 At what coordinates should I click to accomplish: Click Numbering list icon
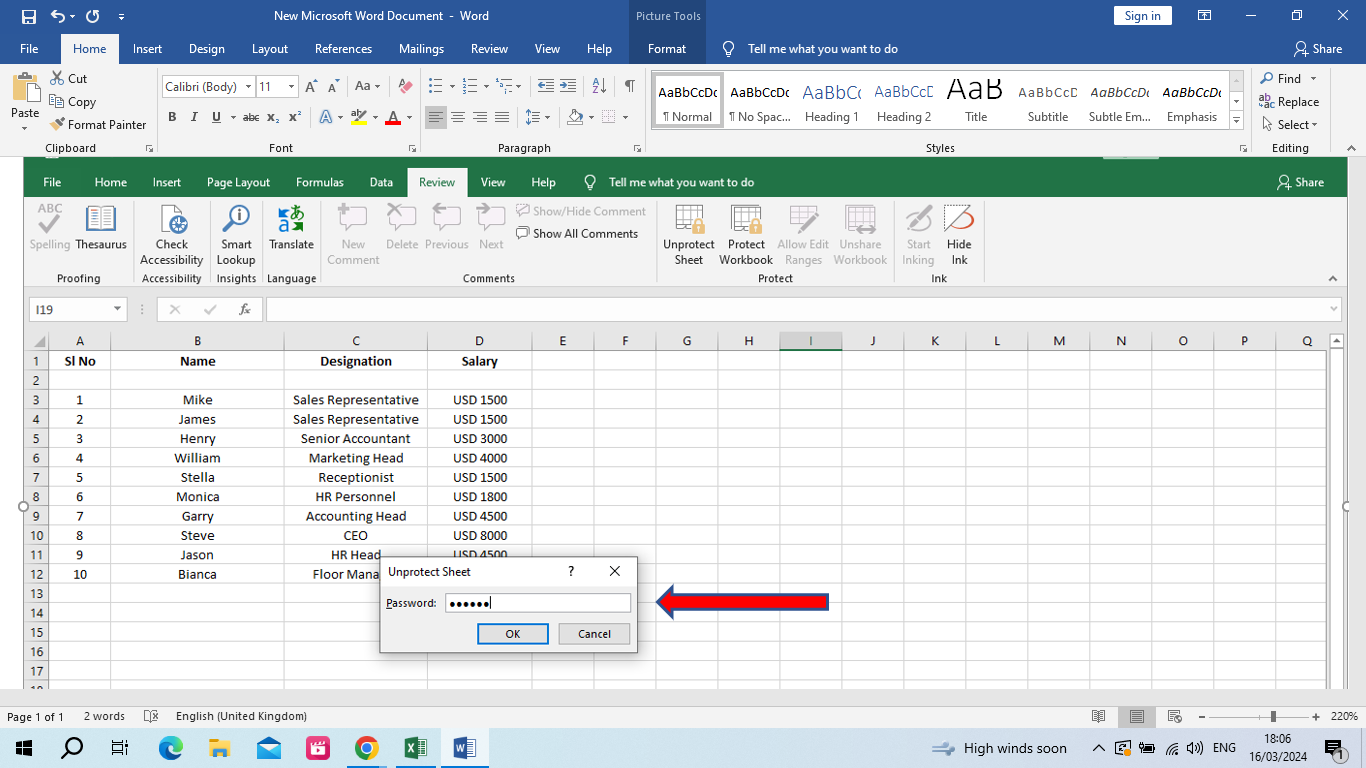pyautogui.click(x=471, y=86)
